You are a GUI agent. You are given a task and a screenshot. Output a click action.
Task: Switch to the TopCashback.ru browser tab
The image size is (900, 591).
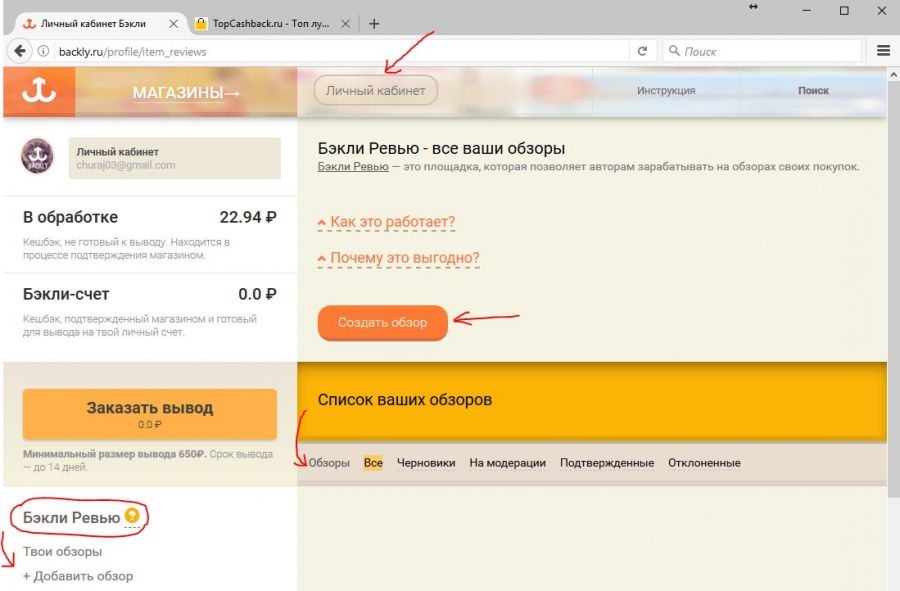point(270,24)
